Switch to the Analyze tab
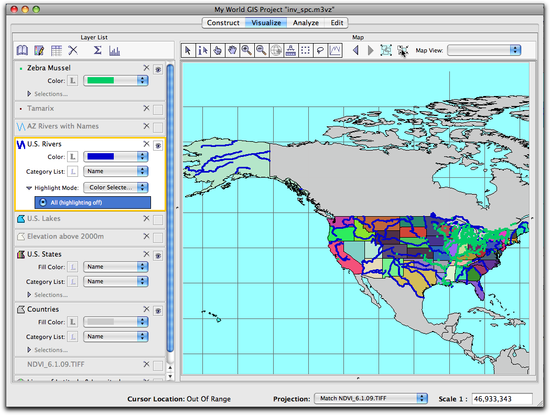Image resolution: width=550 pixels, height=415 pixels. [x=306, y=23]
